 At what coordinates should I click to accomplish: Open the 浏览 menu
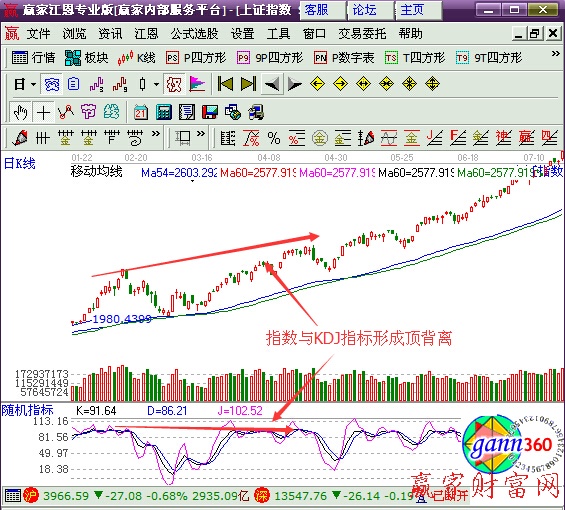click(x=74, y=34)
